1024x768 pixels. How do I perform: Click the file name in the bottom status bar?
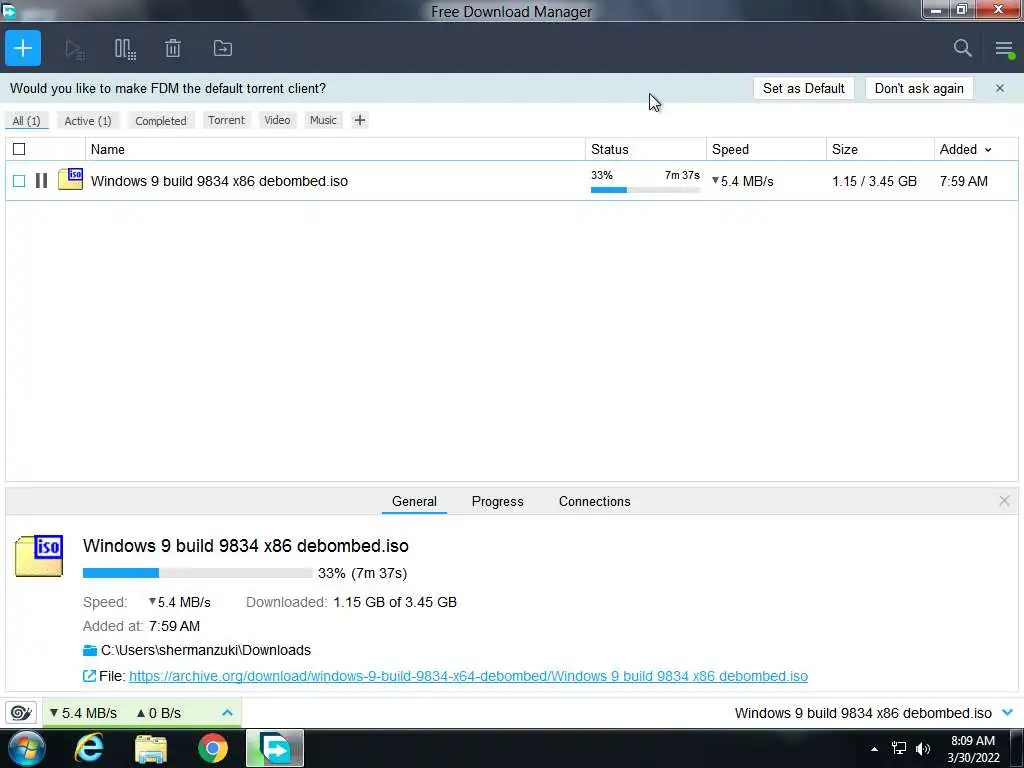click(863, 712)
